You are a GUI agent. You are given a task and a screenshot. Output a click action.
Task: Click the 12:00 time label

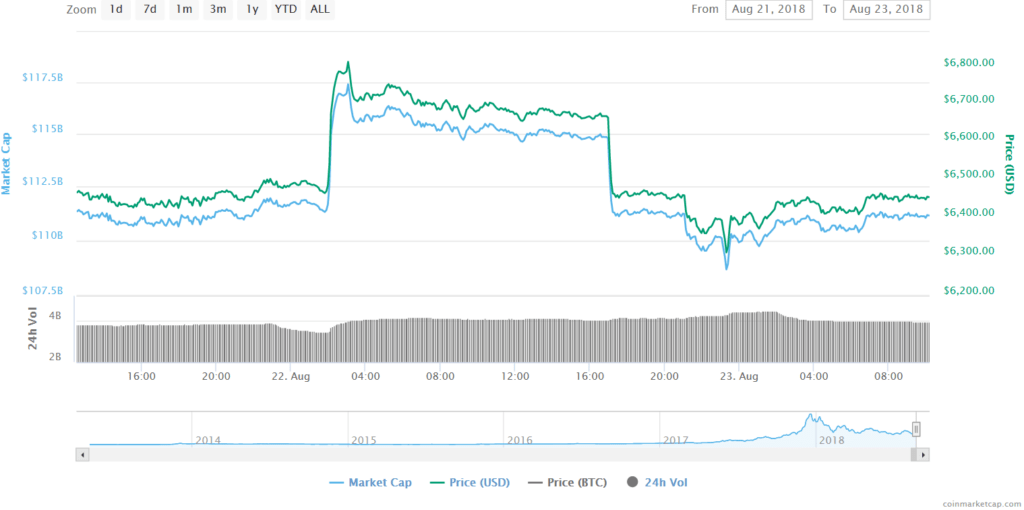(515, 377)
